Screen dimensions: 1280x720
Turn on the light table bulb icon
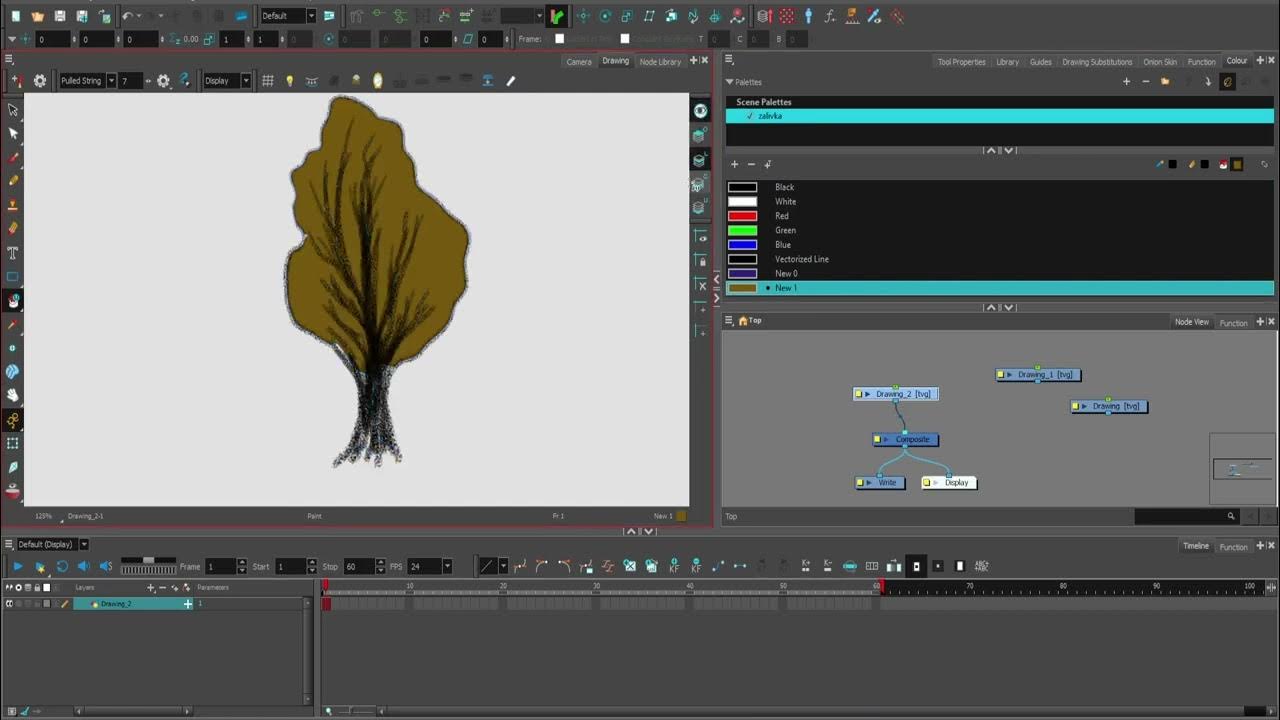coord(290,81)
